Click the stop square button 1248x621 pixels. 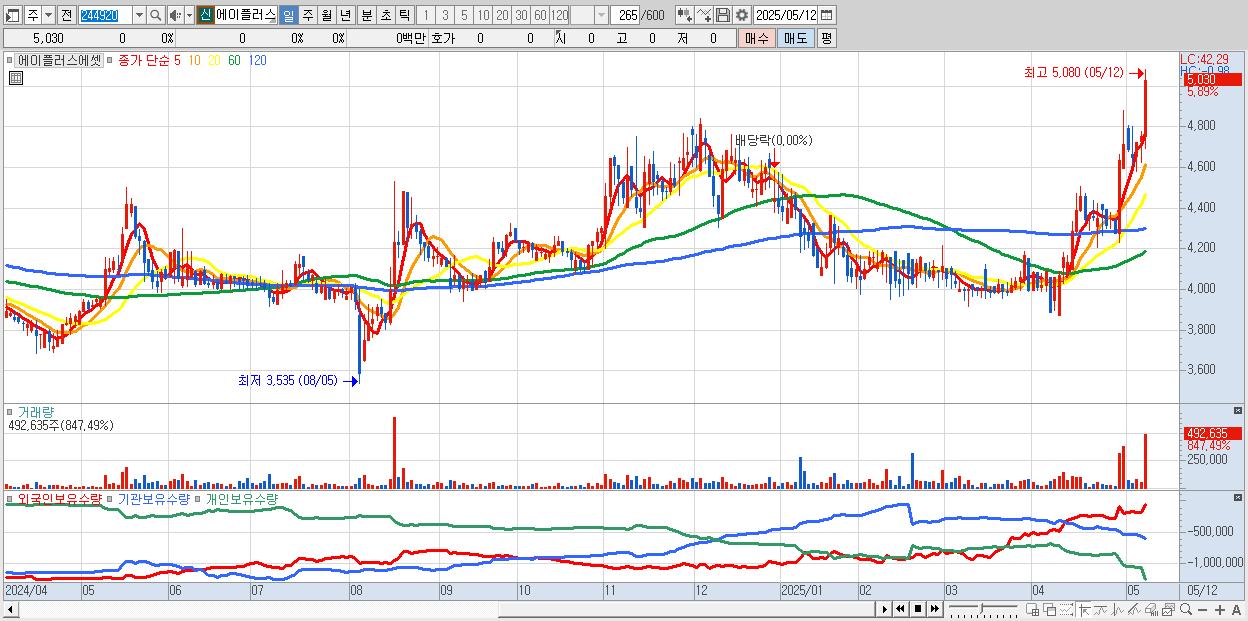pyautogui.click(x=917, y=609)
